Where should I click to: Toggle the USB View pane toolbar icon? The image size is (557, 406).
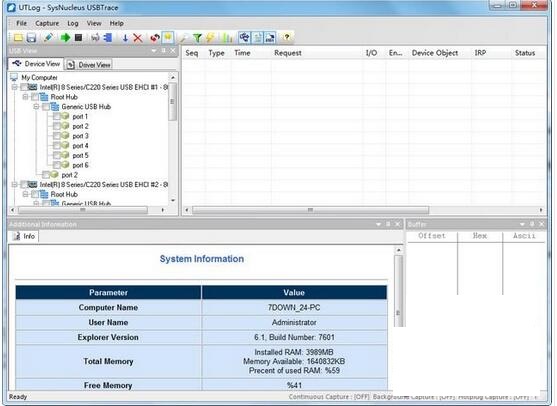coord(244,38)
